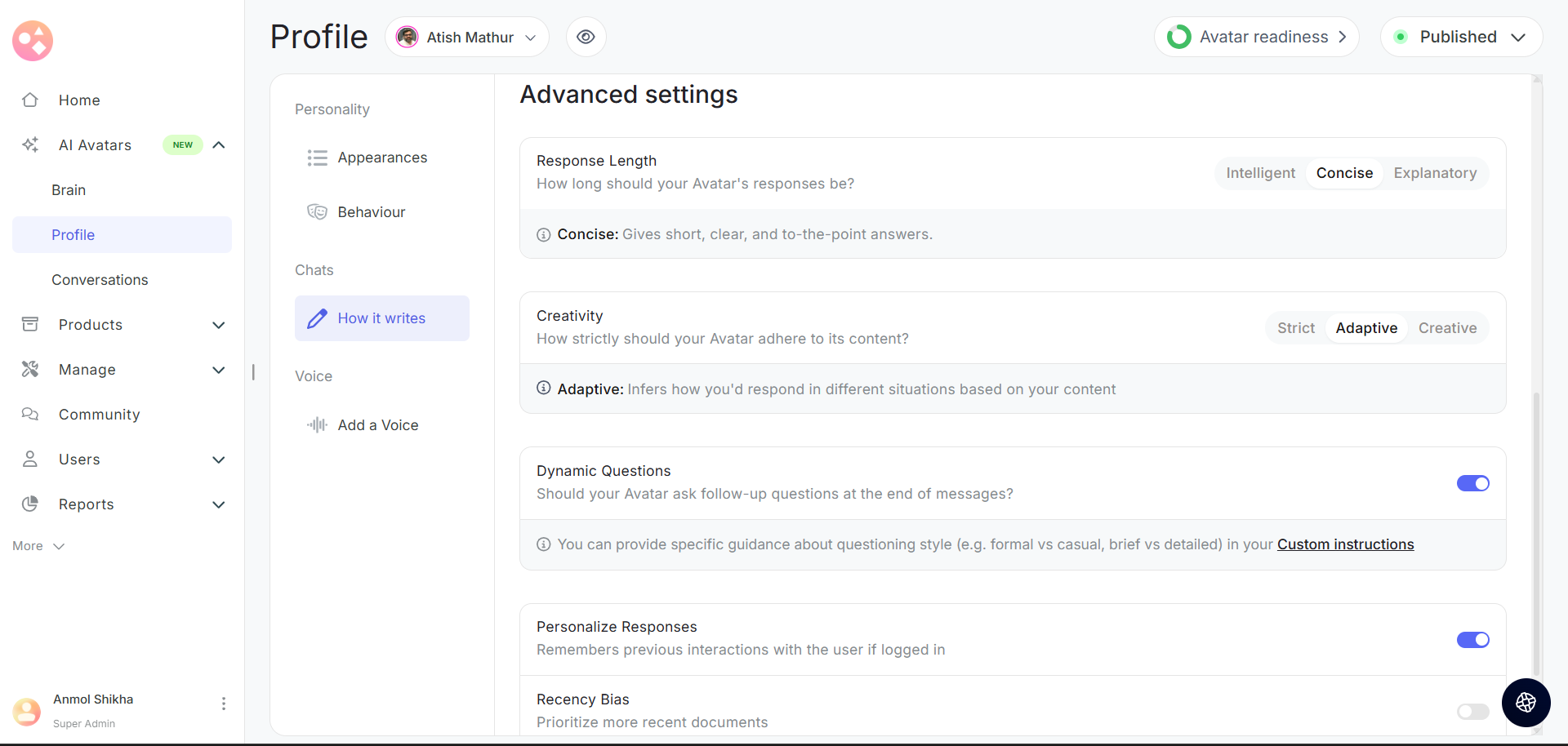Click the Avatar readiness button

click(1256, 37)
